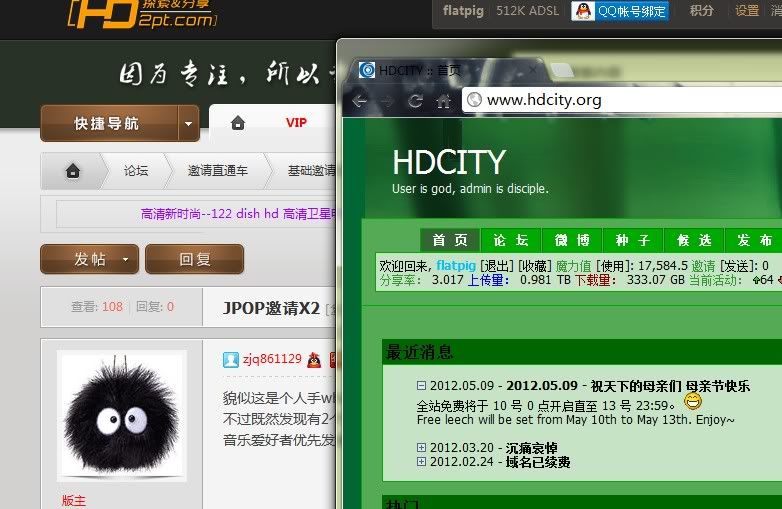Click the browser back arrow

click(x=360, y=101)
